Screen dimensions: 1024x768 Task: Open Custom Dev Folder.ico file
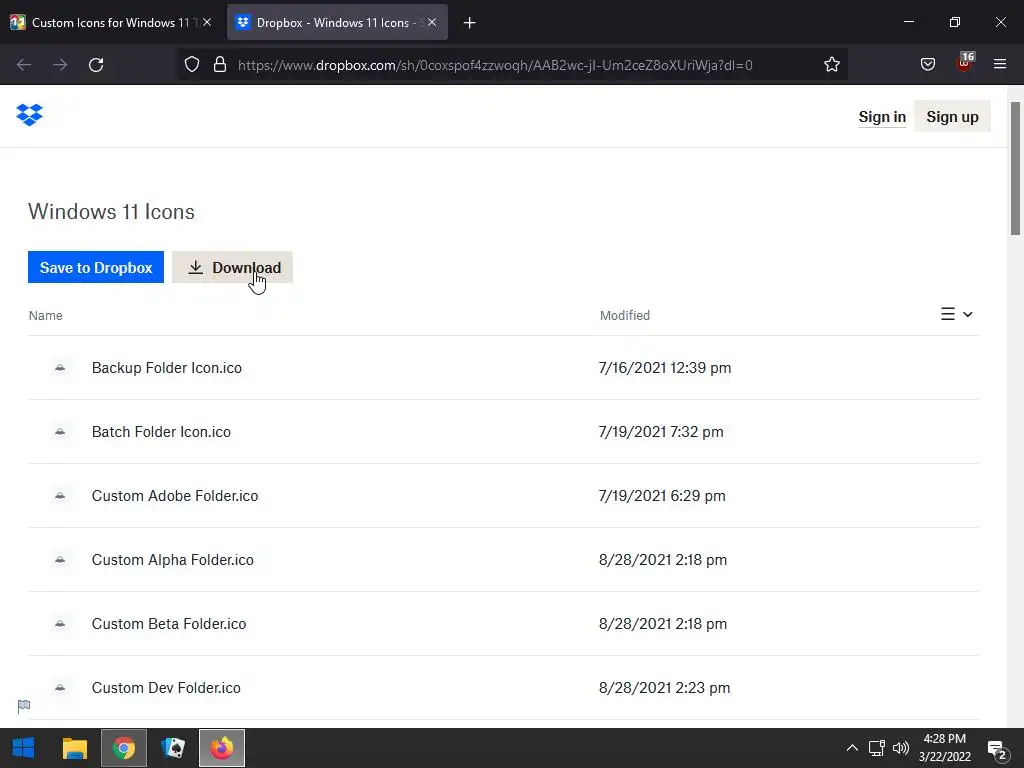(166, 688)
